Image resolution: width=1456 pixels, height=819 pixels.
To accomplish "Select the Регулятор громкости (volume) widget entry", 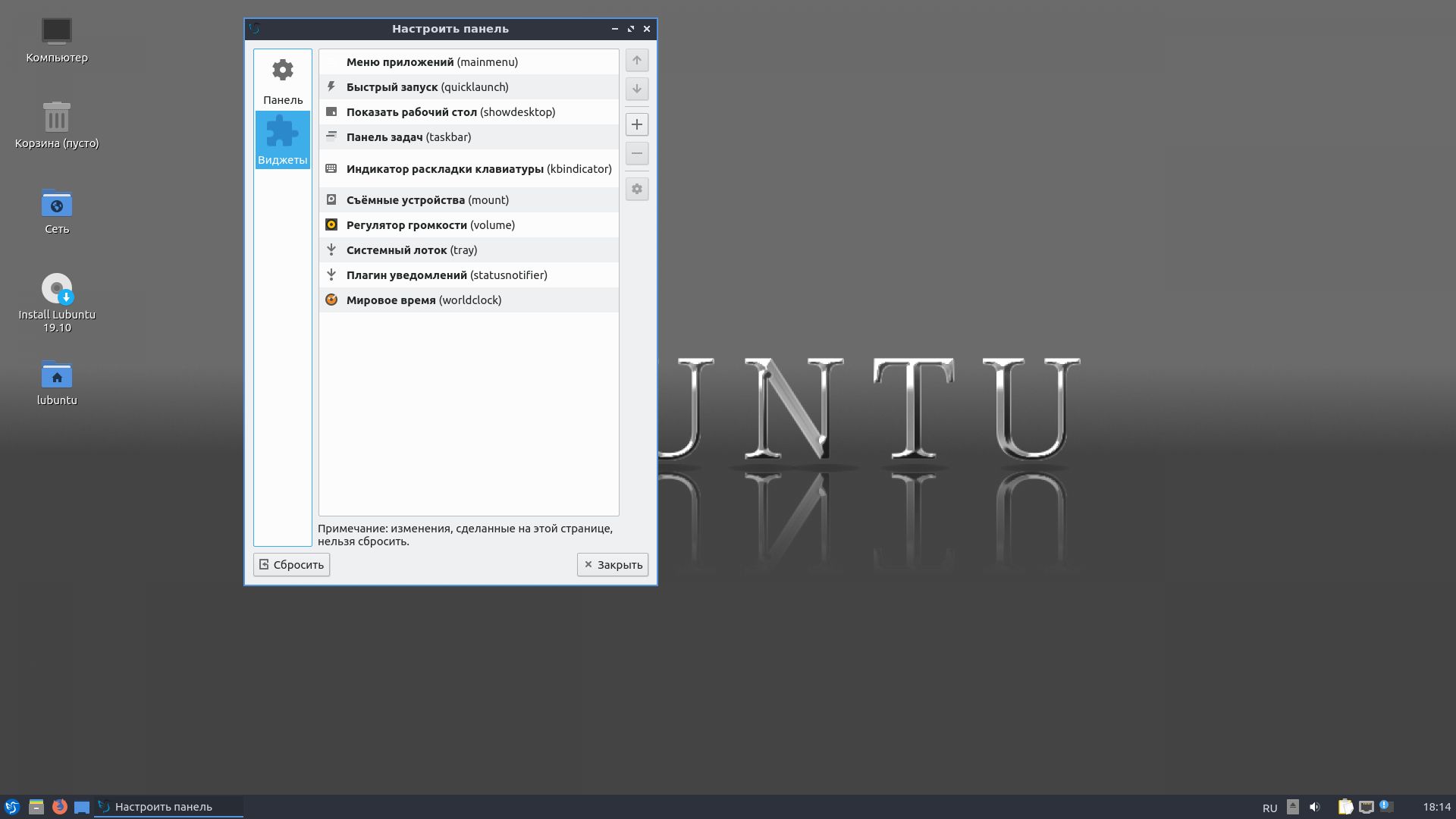I will (430, 225).
